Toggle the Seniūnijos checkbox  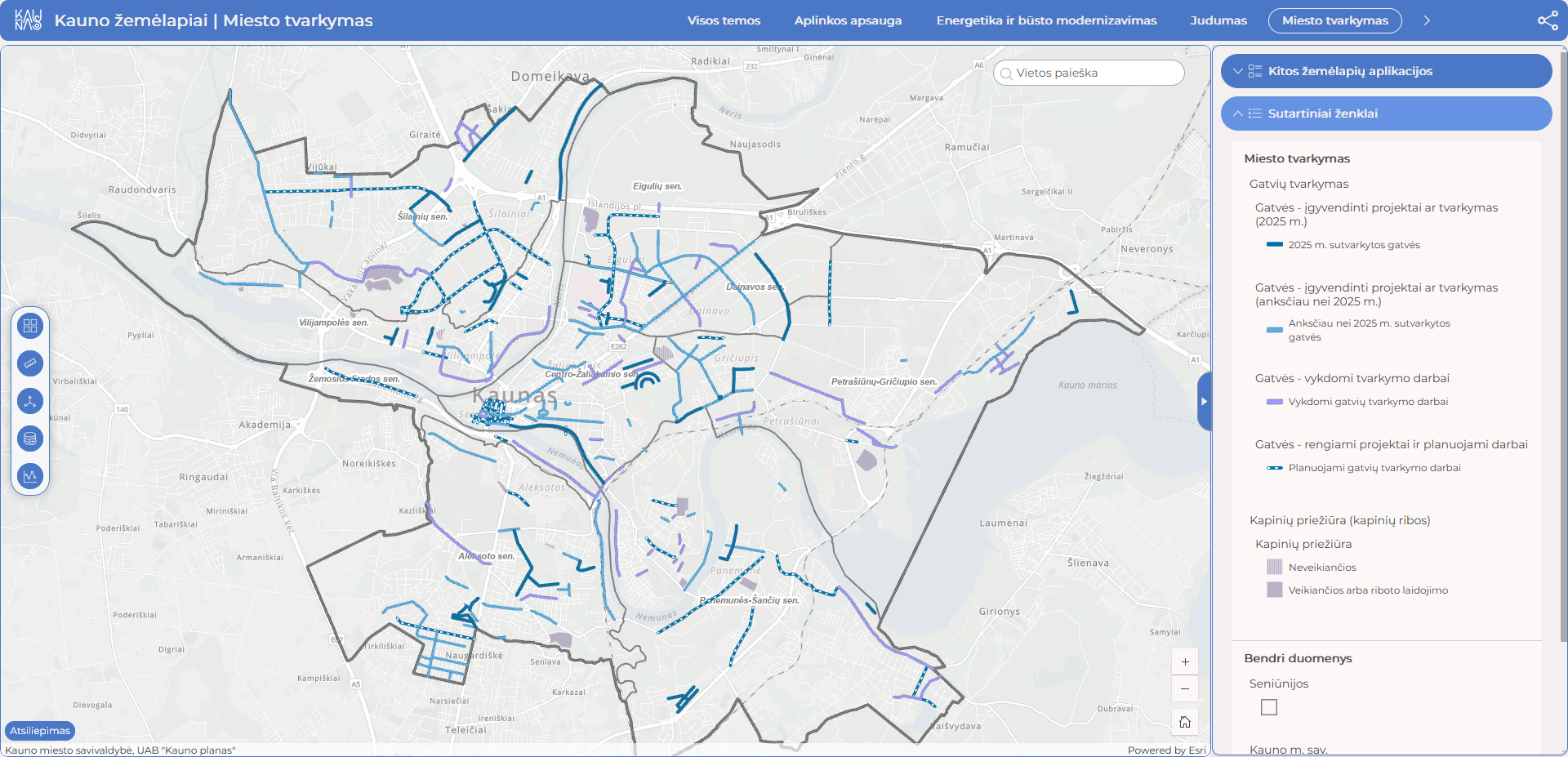click(1269, 707)
